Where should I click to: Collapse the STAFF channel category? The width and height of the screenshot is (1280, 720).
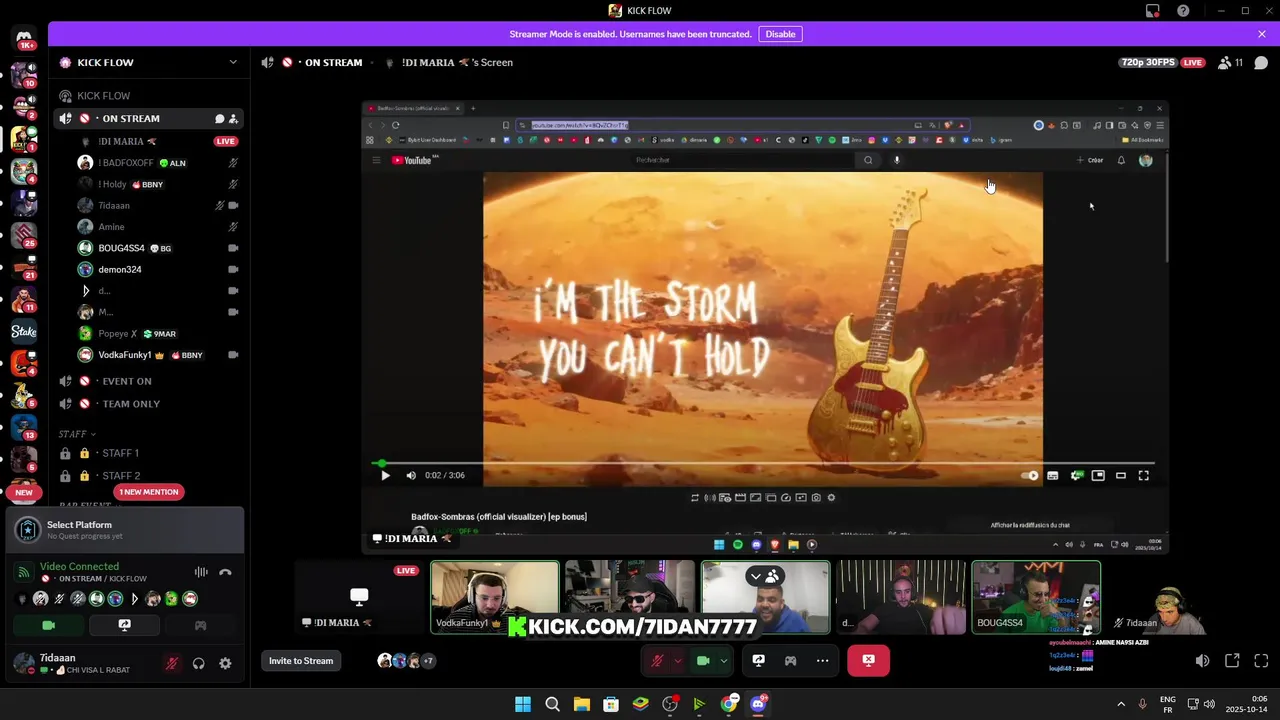[x=77, y=434]
